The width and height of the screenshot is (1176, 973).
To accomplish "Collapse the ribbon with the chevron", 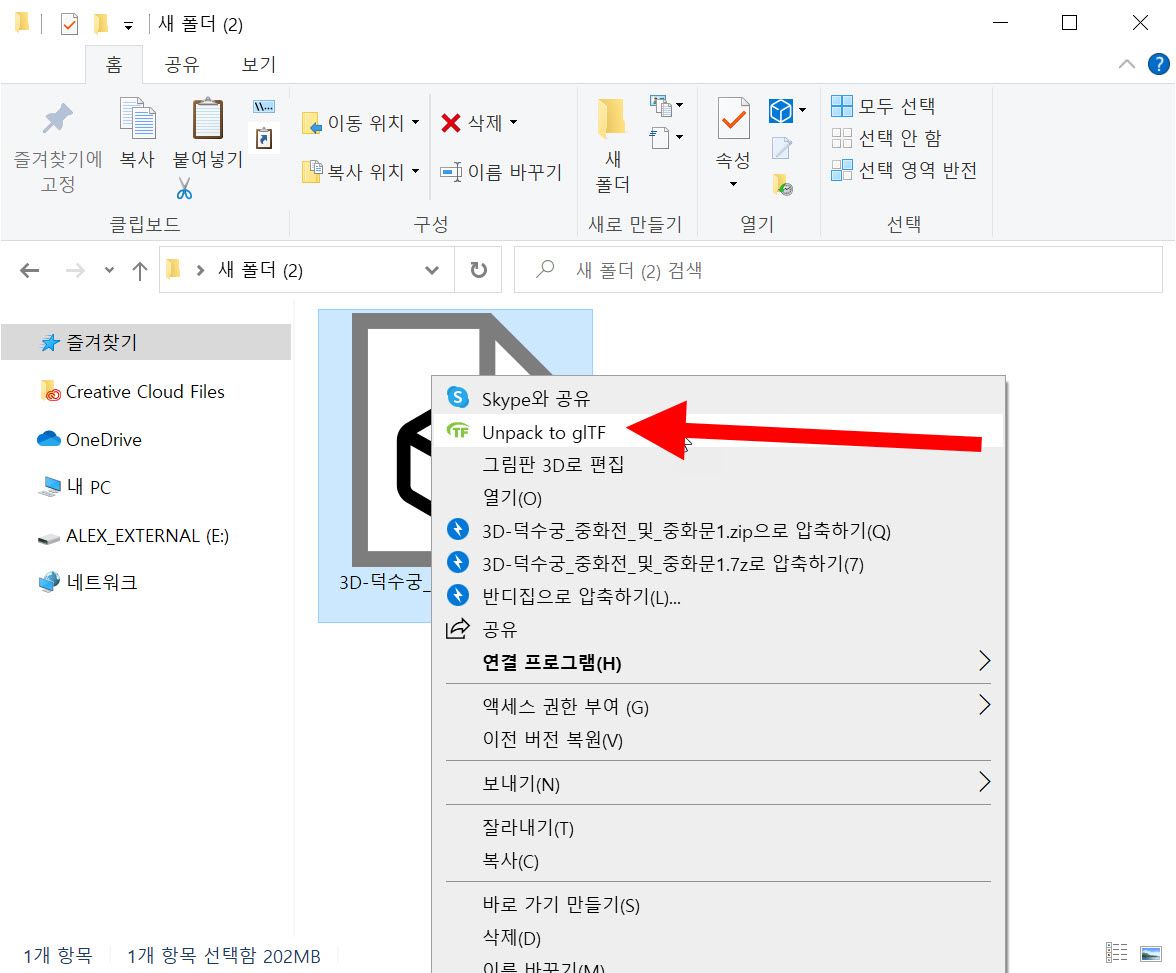I will pyautogui.click(x=1126, y=65).
